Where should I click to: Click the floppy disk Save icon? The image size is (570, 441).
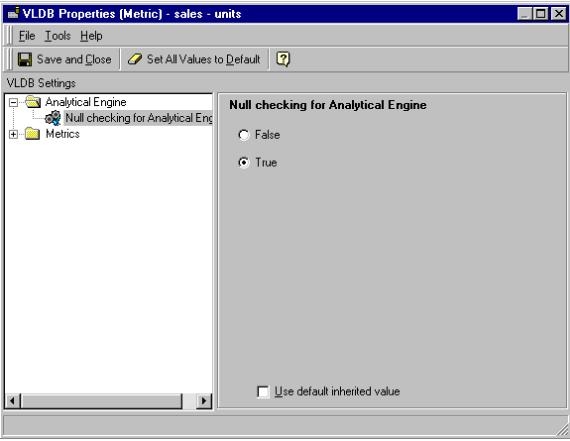[x=25, y=59]
